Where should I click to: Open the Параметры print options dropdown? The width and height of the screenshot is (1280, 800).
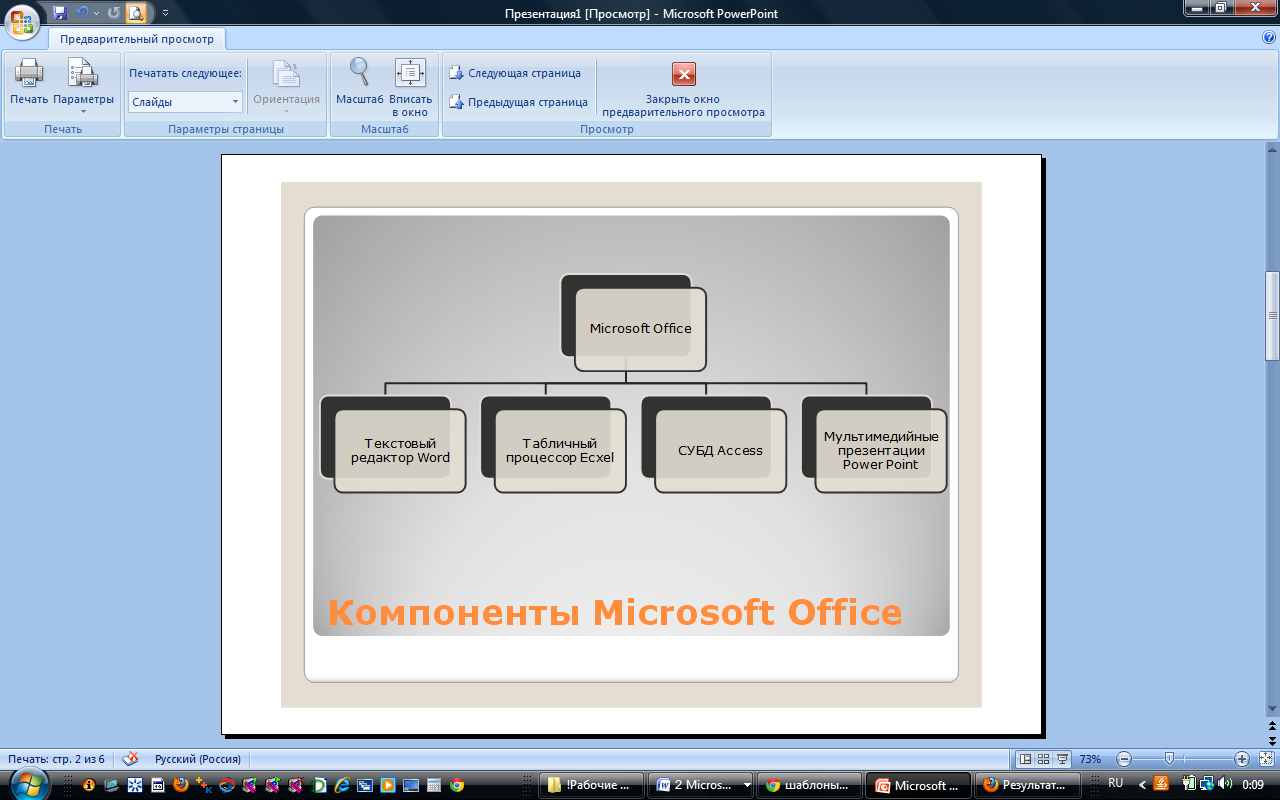point(84,86)
